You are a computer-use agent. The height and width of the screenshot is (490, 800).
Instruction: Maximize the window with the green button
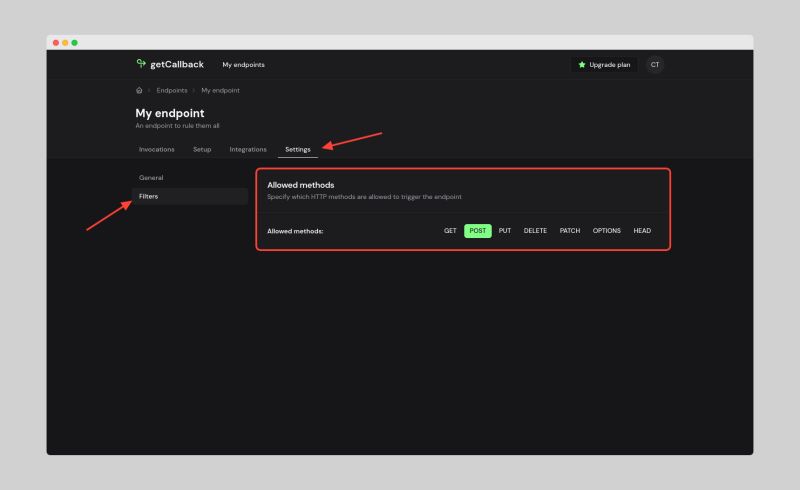[x=74, y=43]
